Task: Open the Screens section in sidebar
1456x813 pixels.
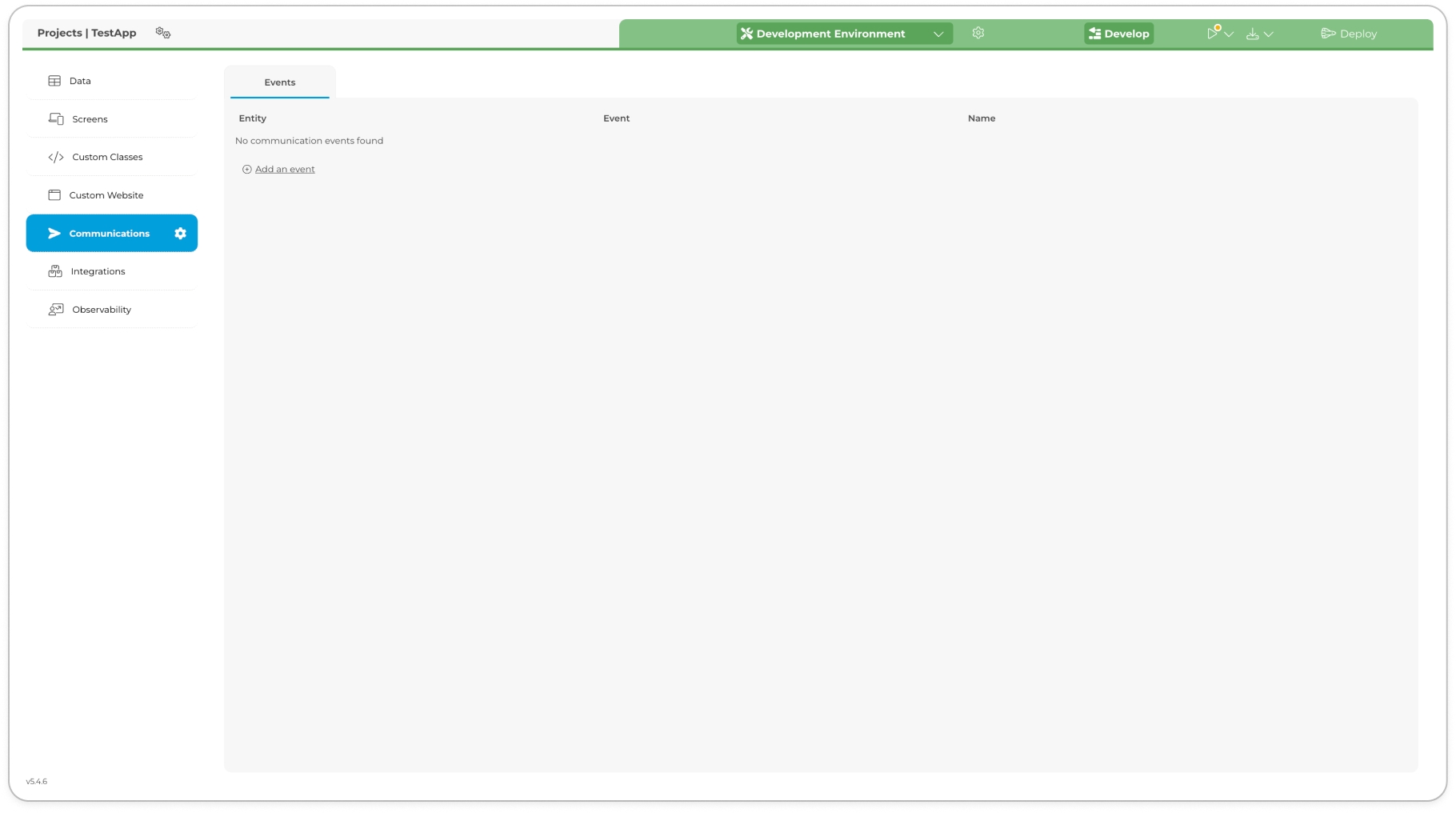Action: (x=90, y=119)
